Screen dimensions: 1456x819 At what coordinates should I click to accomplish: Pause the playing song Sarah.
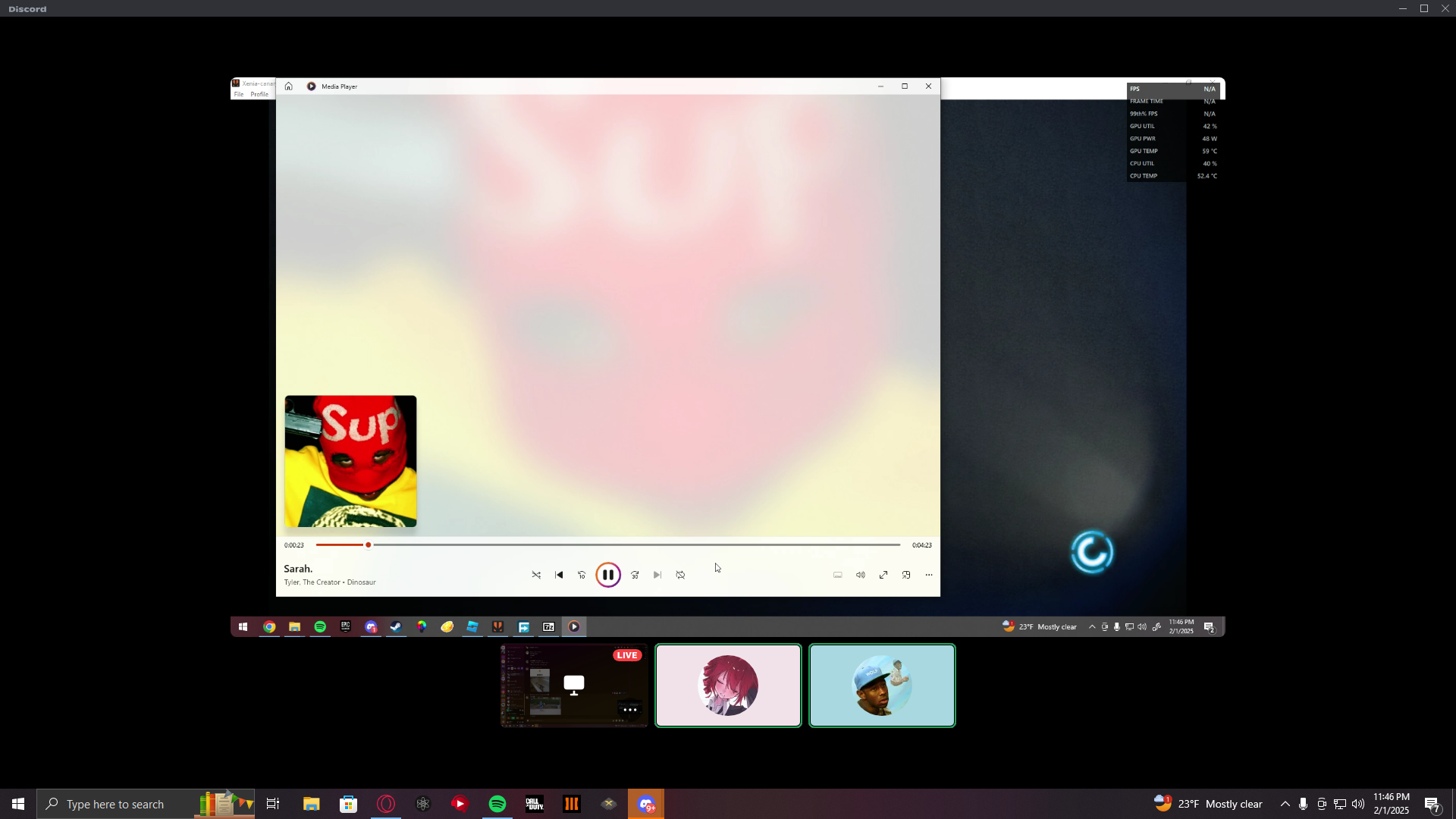(x=607, y=575)
